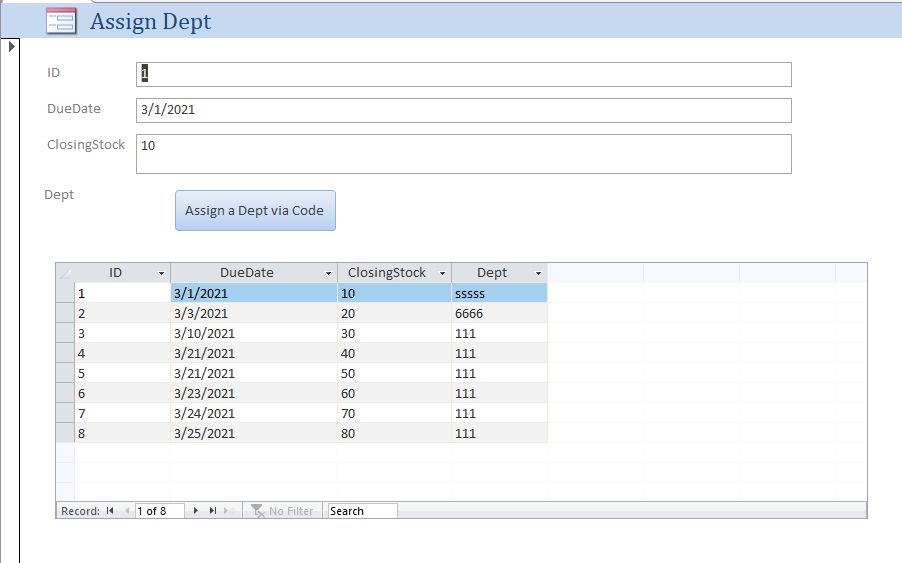
Task: Click ClosingStock cell with value 70
Action: click(x=394, y=413)
